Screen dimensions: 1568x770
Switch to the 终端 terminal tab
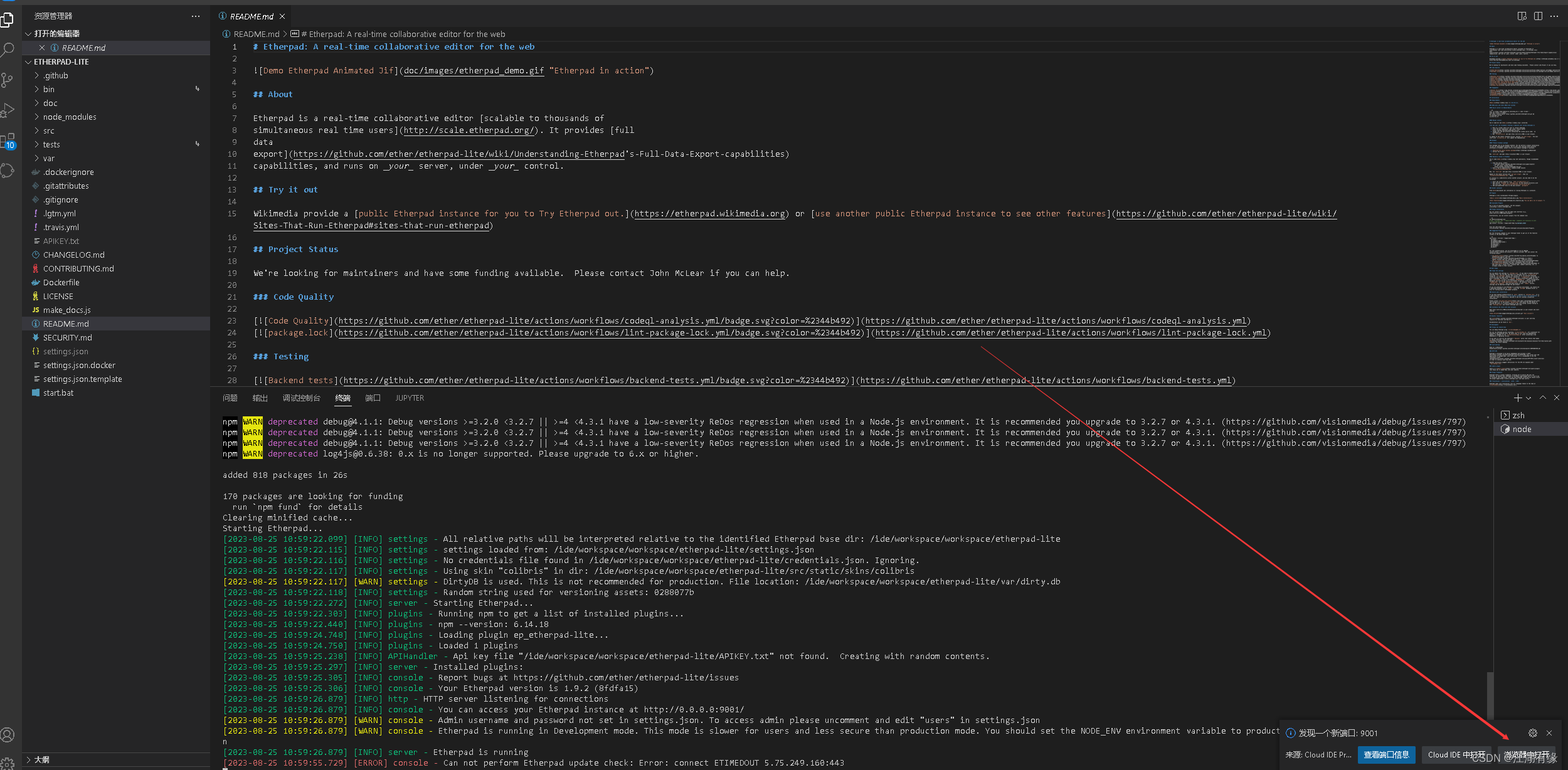click(x=342, y=398)
